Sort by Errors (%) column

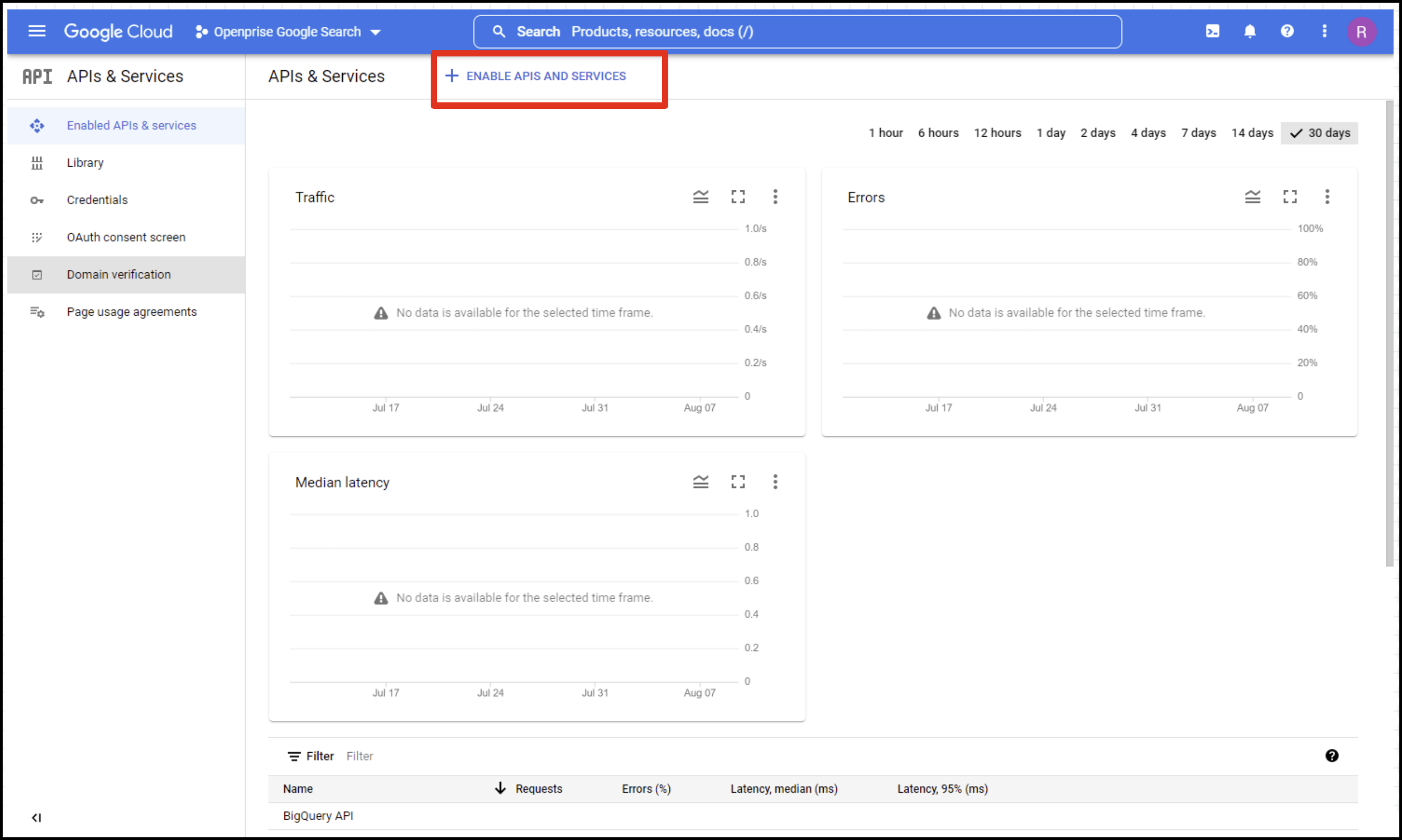click(x=646, y=789)
